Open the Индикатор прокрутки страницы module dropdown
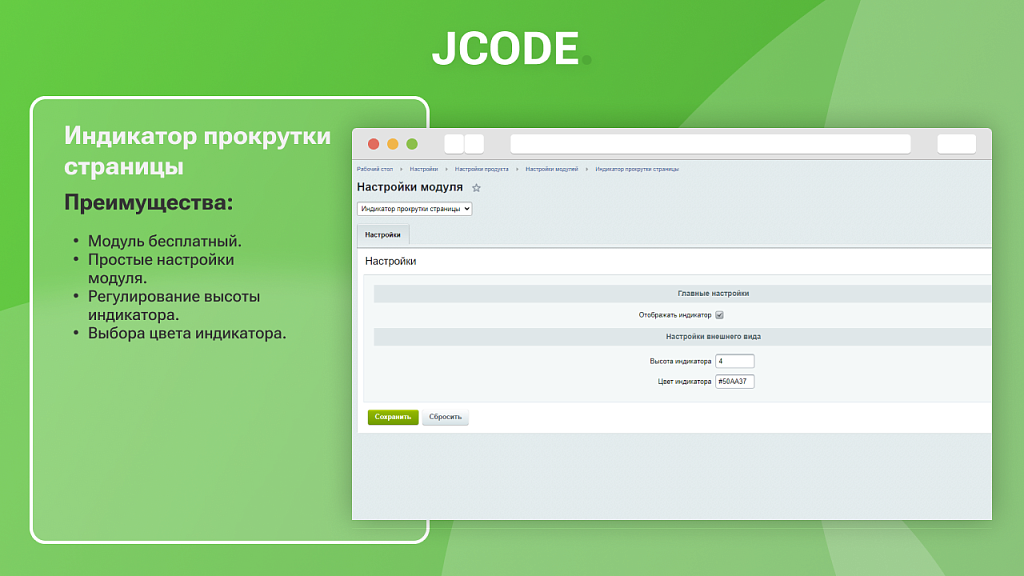Viewport: 1024px width, 576px height. (415, 209)
